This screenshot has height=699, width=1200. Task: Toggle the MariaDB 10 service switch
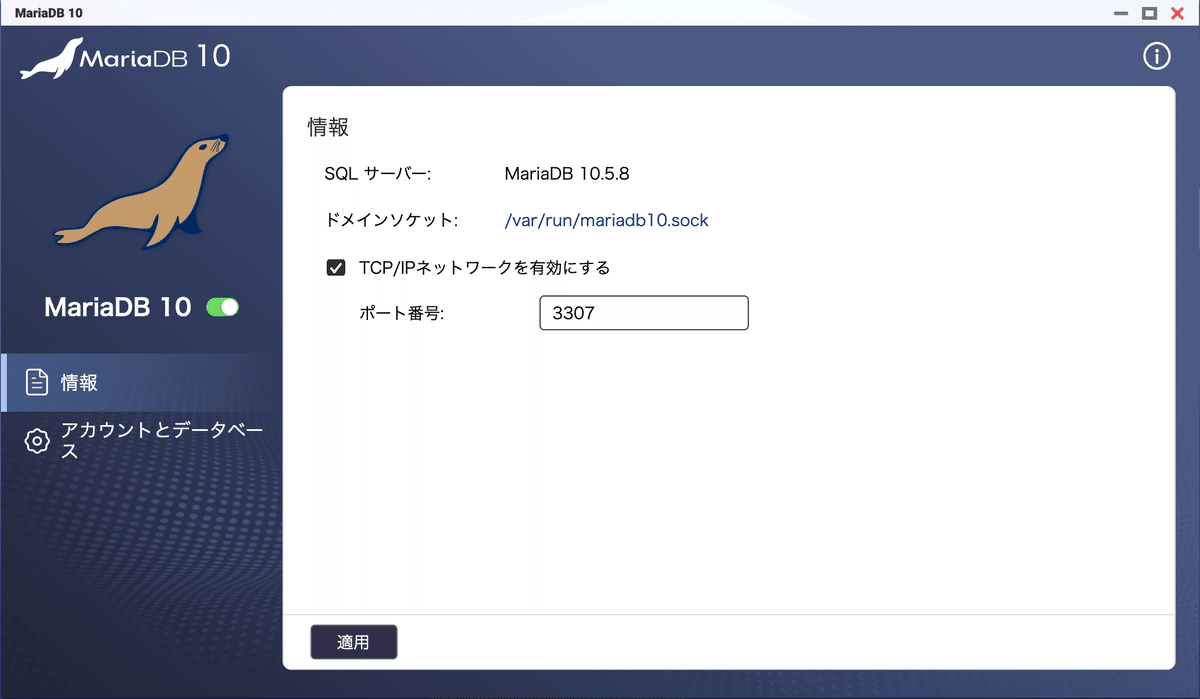[x=222, y=307]
